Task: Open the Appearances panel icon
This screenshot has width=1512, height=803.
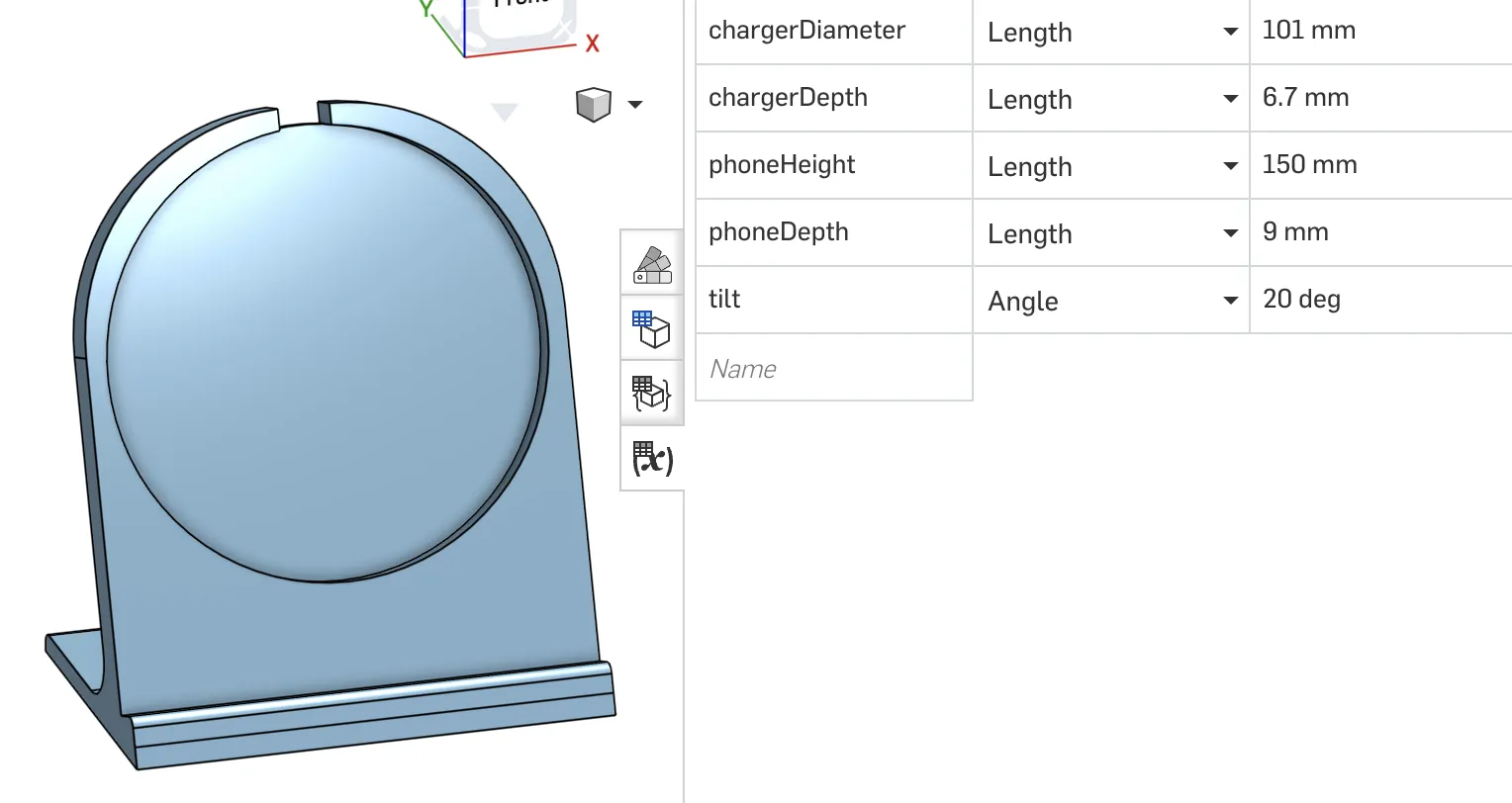Action: [652, 264]
